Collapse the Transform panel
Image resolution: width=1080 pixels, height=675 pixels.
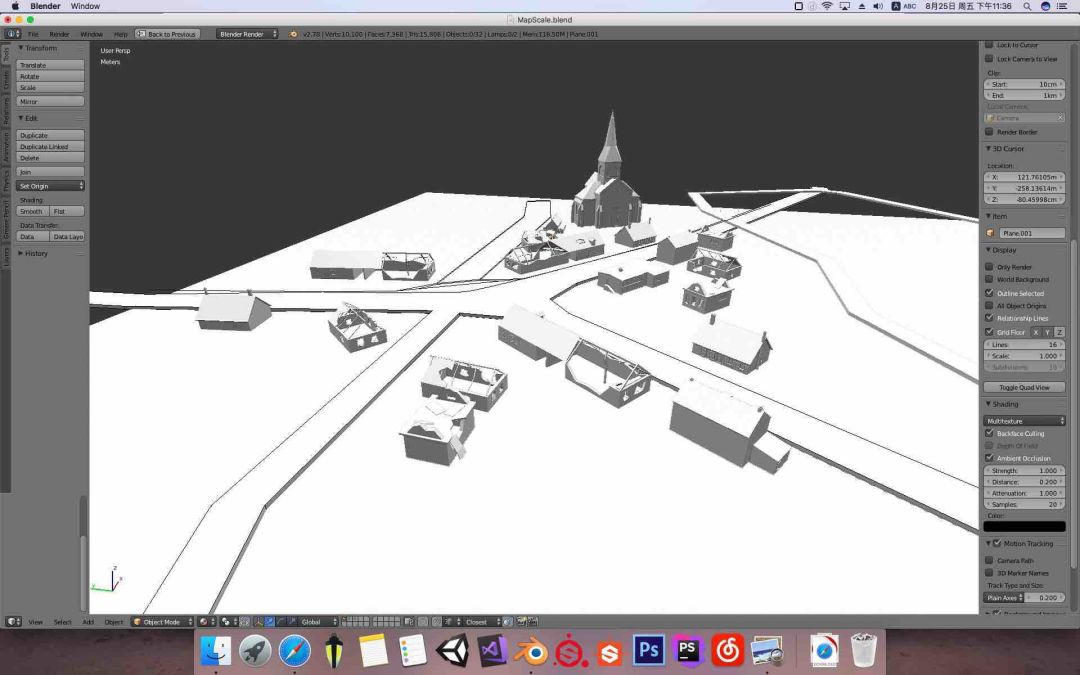[x=21, y=48]
